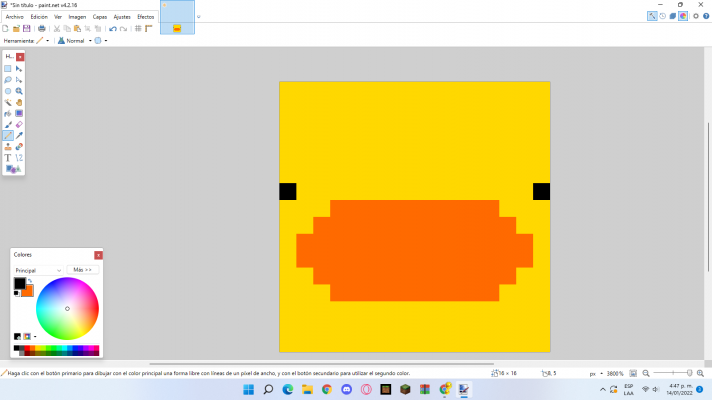The width and height of the screenshot is (712, 400).
Task: Activate the Color Picker eyedropper tool
Action: [19, 135]
